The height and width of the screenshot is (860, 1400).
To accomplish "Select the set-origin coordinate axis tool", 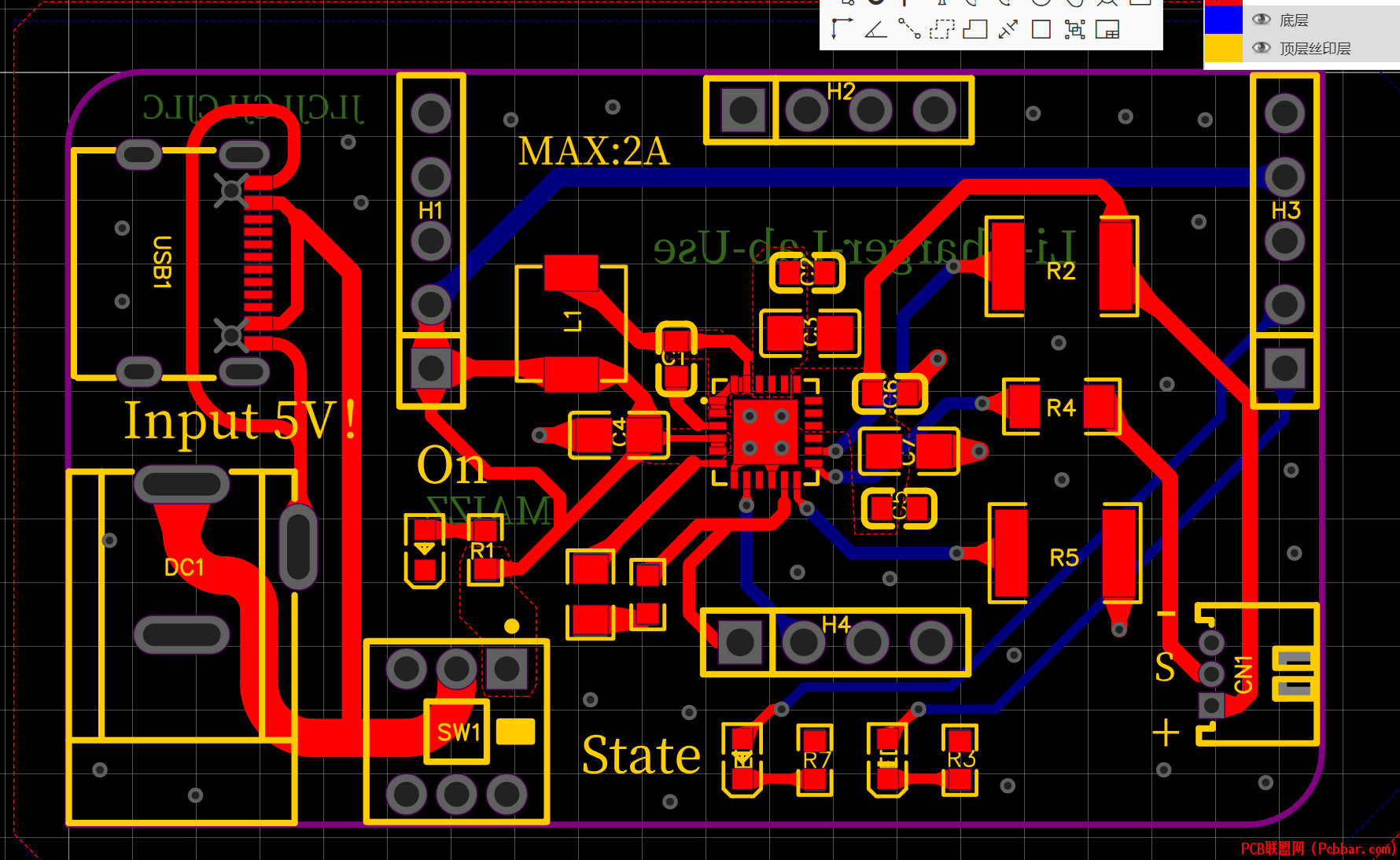I will point(842,30).
